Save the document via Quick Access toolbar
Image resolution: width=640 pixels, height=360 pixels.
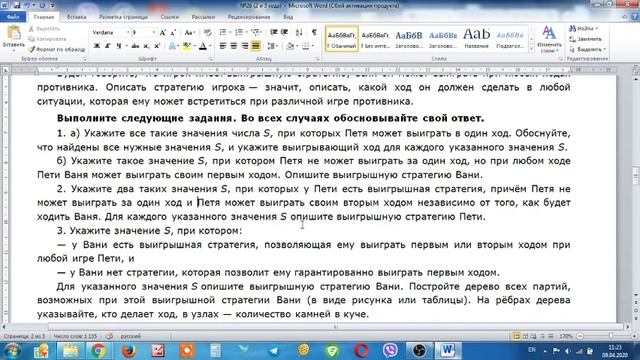coord(17,5)
